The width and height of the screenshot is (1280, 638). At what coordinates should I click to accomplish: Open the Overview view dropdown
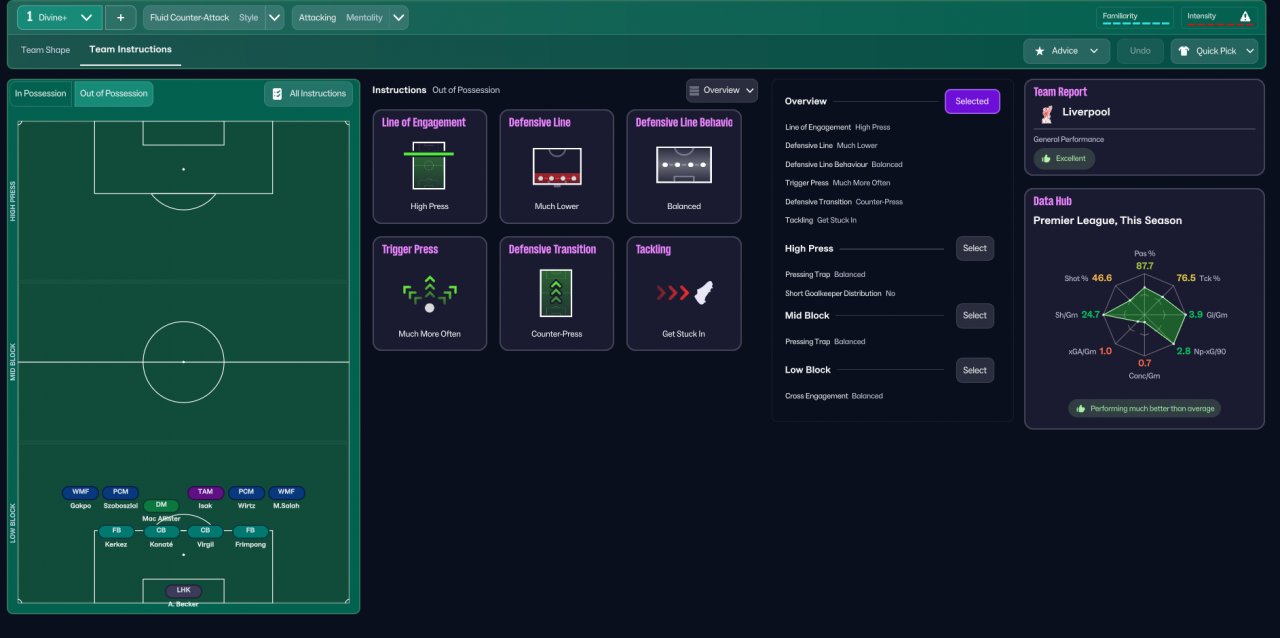tap(721, 90)
